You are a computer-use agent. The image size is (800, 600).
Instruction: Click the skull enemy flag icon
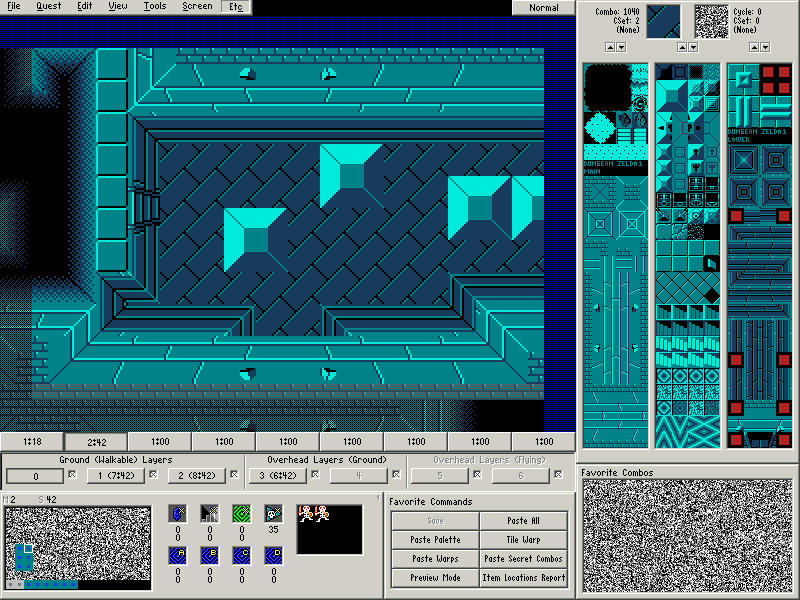[x=273, y=513]
